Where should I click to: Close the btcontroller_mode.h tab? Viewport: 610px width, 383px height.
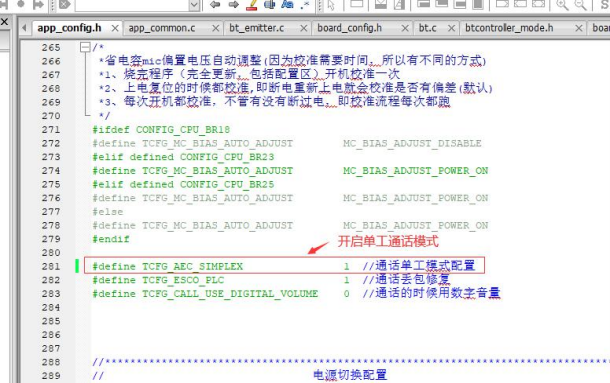click(x=579, y=28)
